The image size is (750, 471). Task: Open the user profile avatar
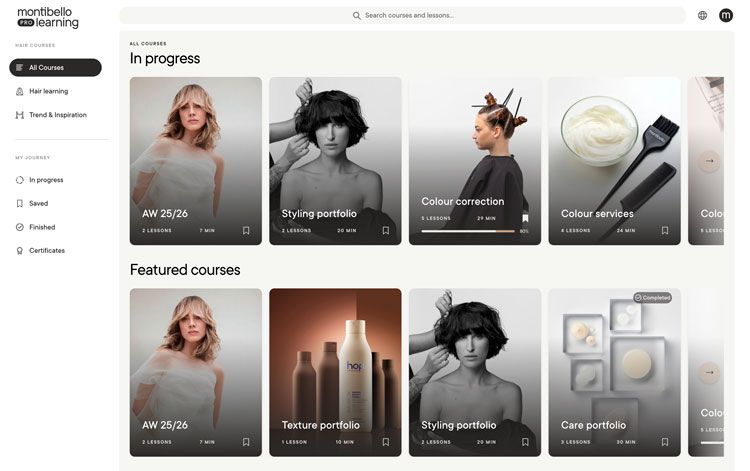click(726, 15)
